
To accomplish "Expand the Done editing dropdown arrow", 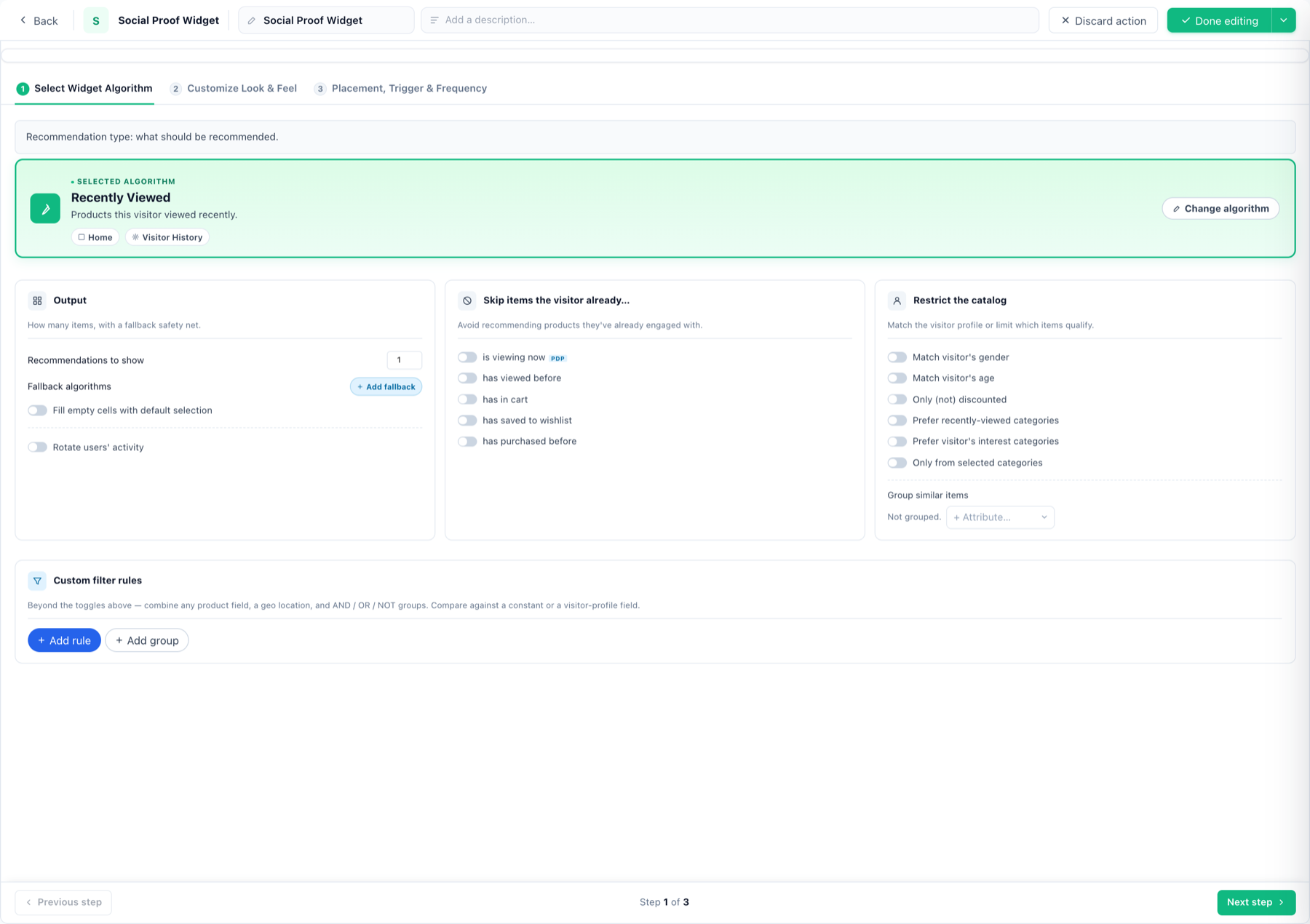I will tap(1284, 20).
